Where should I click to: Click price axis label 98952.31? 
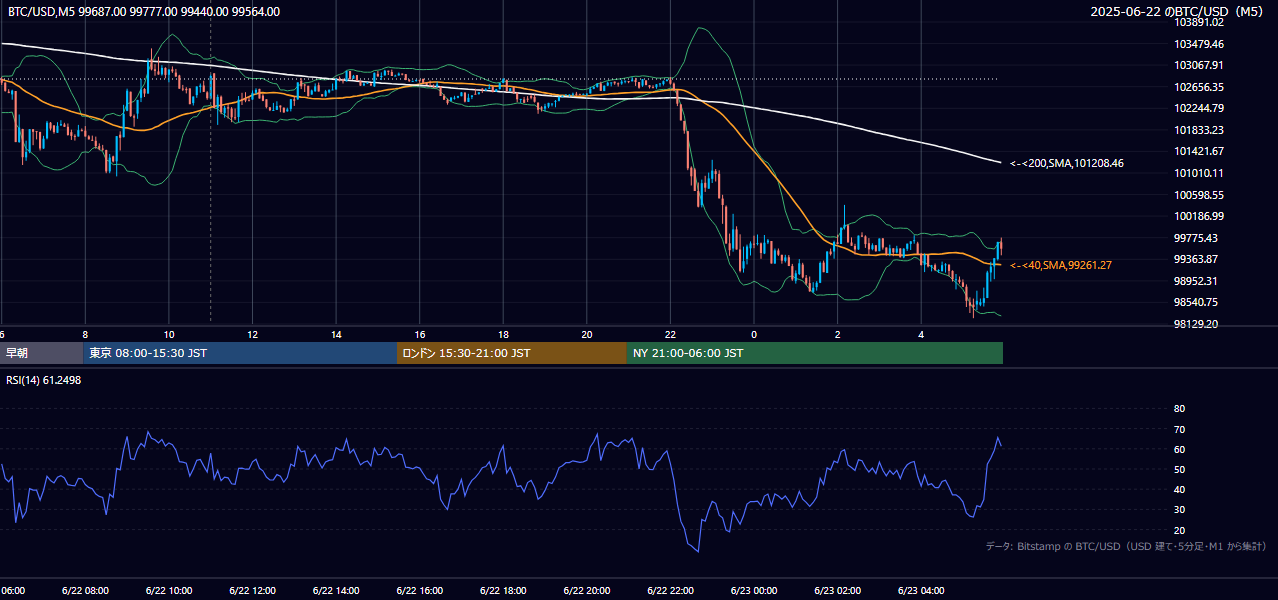1196,281
